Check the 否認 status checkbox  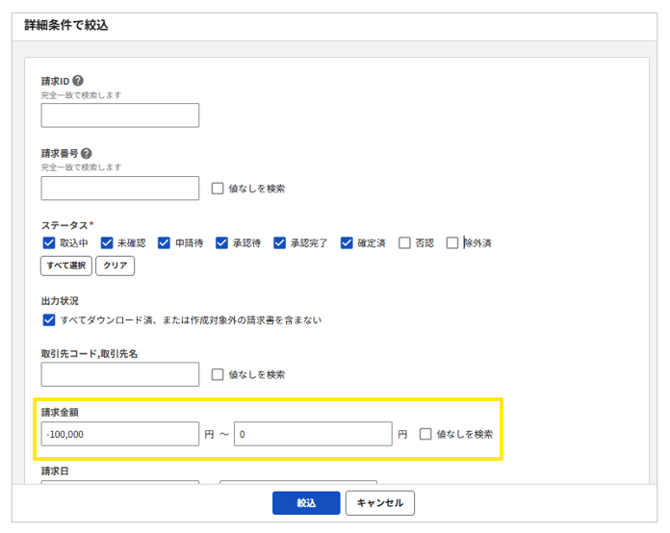pyautogui.click(x=404, y=243)
